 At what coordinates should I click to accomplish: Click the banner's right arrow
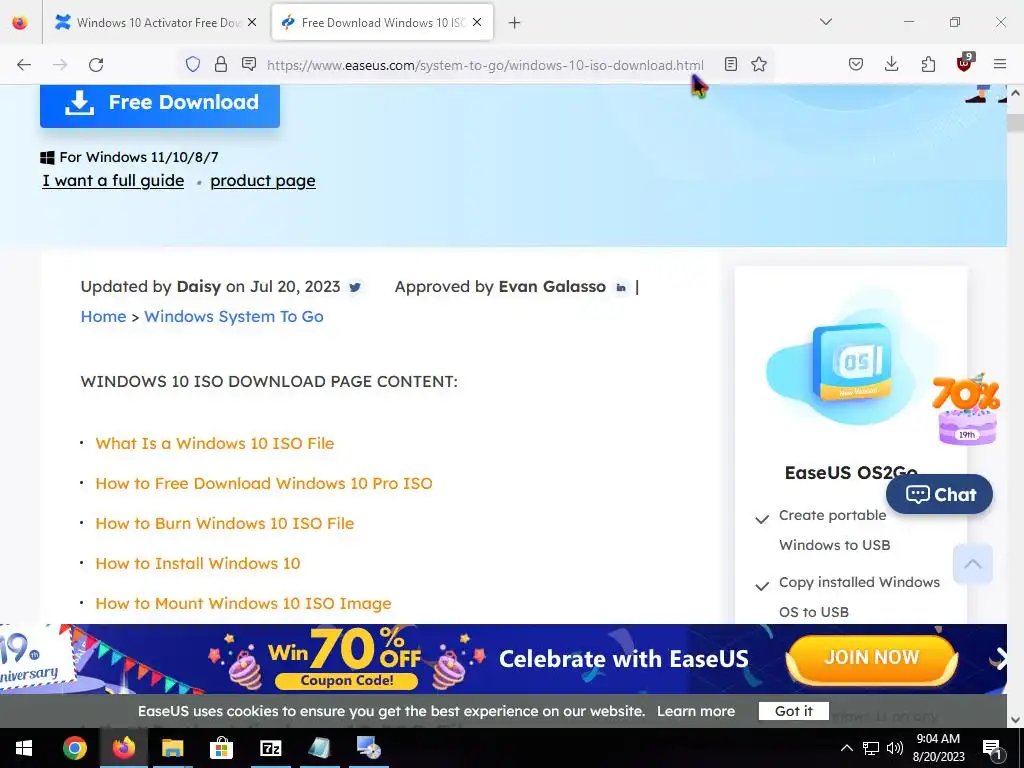[1000, 659]
